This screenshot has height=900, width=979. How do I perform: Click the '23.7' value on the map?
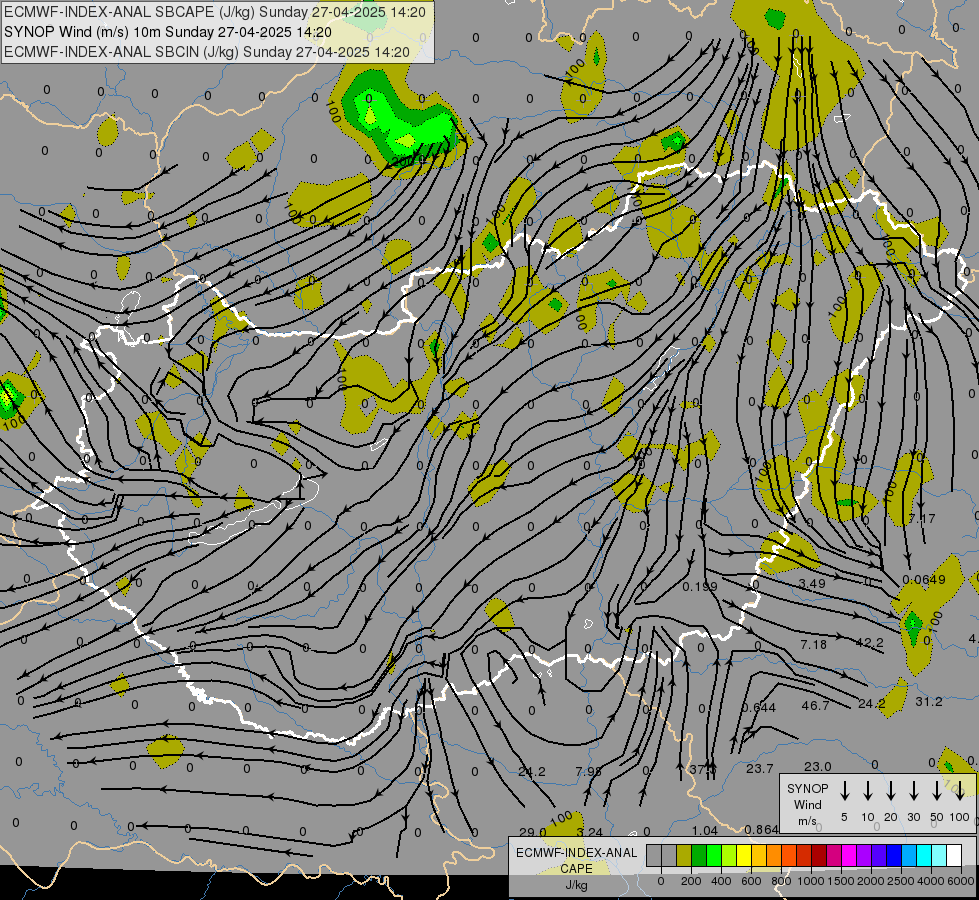[760, 769]
